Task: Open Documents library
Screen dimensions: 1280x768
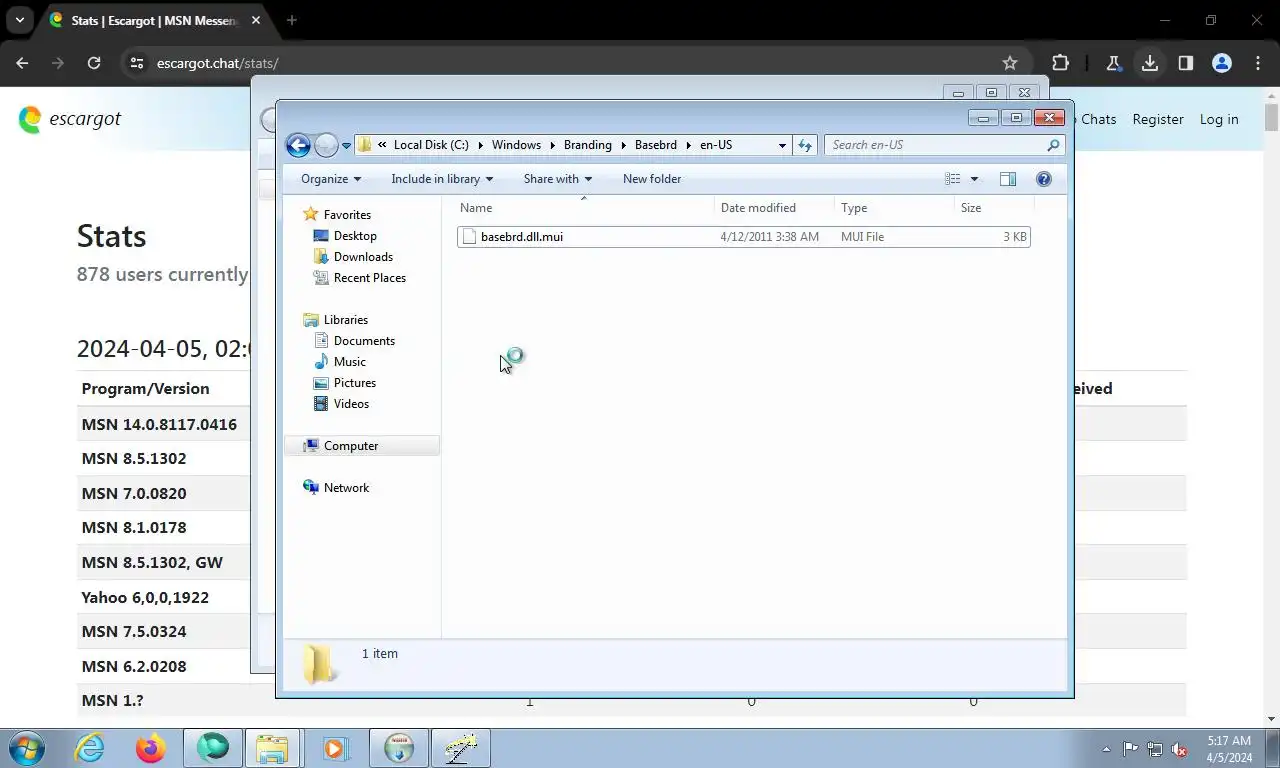Action: (364, 341)
